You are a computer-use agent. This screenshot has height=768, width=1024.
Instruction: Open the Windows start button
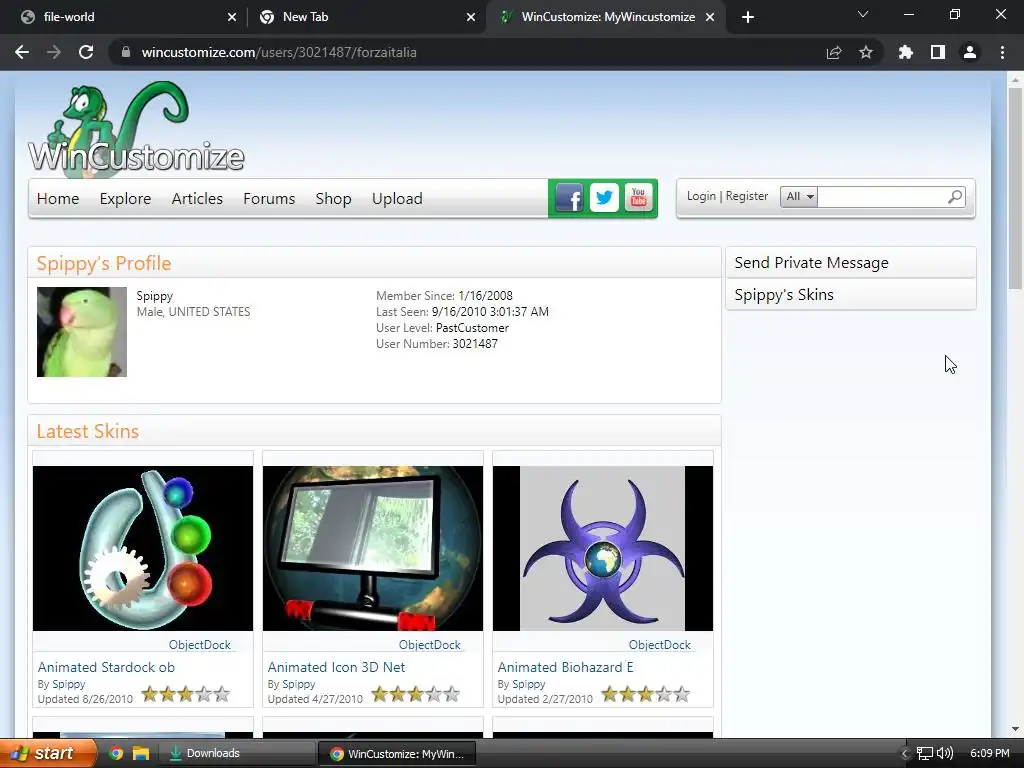[48, 753]
